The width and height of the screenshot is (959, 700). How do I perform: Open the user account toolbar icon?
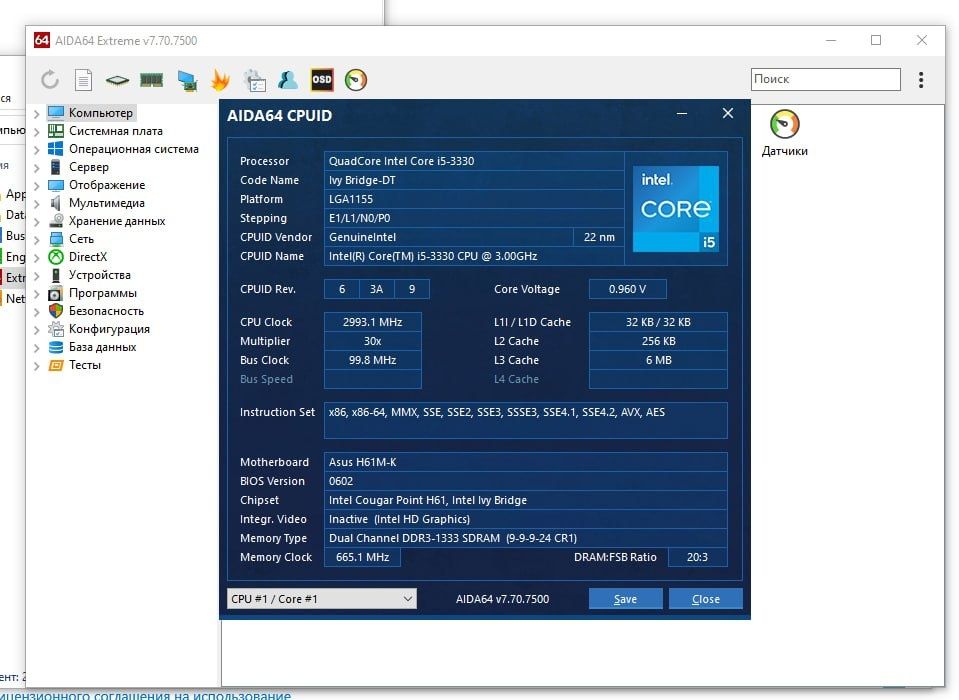point(287,80)
